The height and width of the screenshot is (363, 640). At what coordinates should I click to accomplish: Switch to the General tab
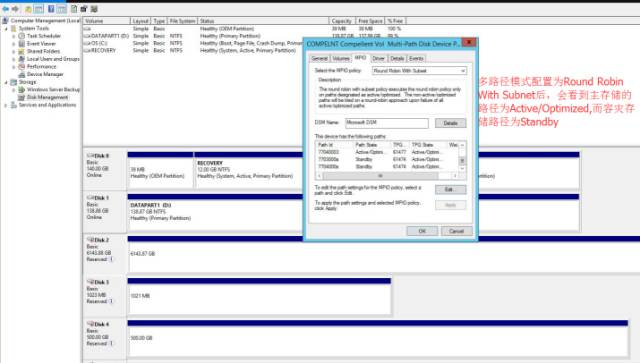[319, 59]
